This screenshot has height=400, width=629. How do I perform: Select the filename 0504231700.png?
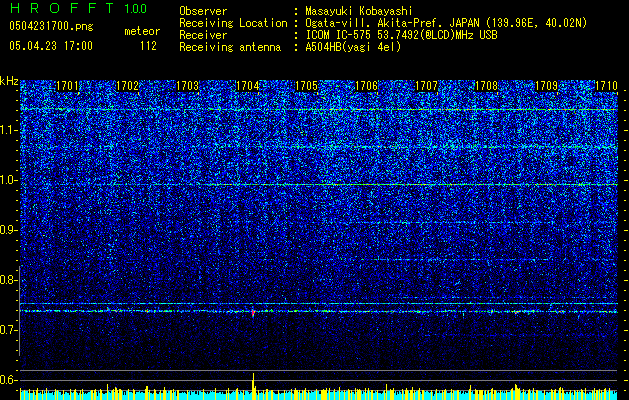click(51, 26)
